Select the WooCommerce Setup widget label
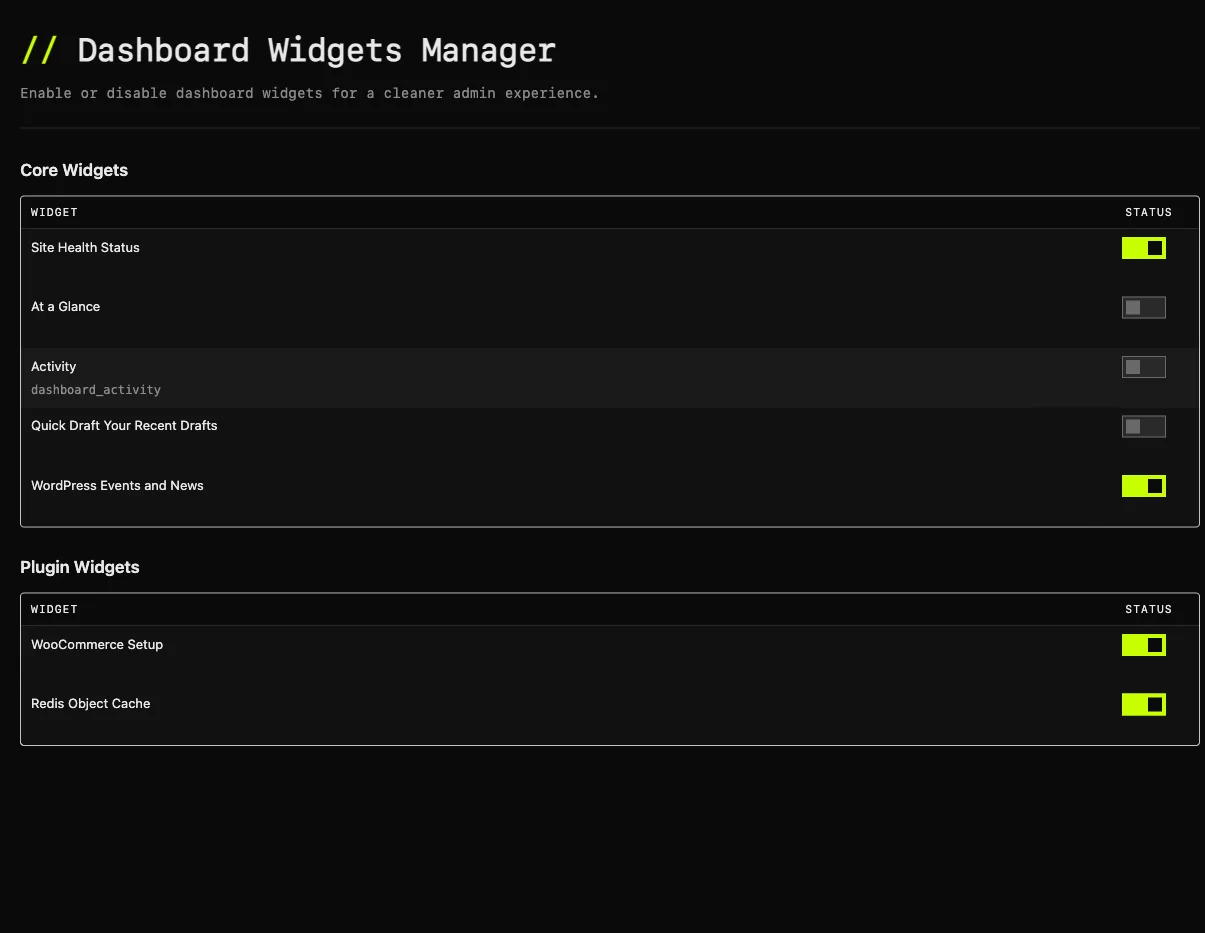The height and width of the screenshot is (933, 1205). click(97, 644)
